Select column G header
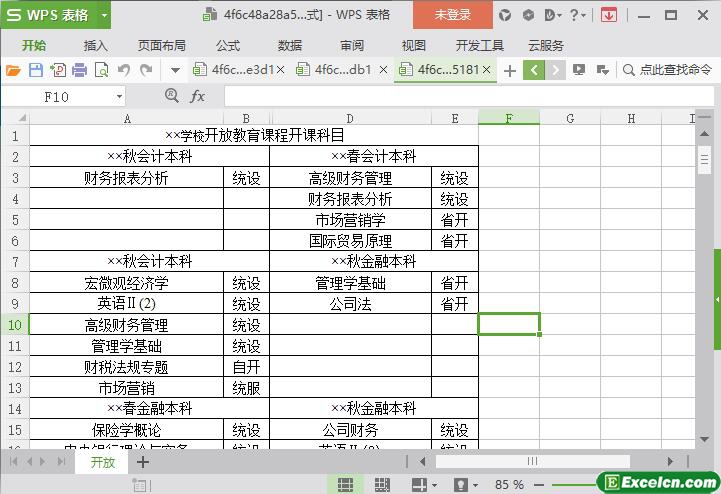The image size is (721, 494). [570, 118]
